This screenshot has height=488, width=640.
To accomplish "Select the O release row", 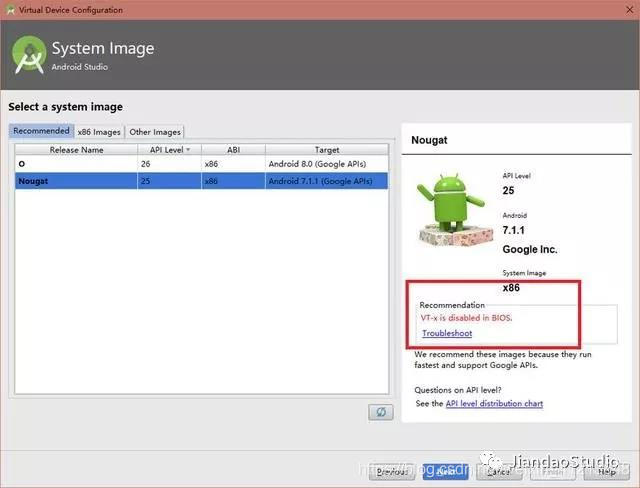I will [x=202, y=164].
